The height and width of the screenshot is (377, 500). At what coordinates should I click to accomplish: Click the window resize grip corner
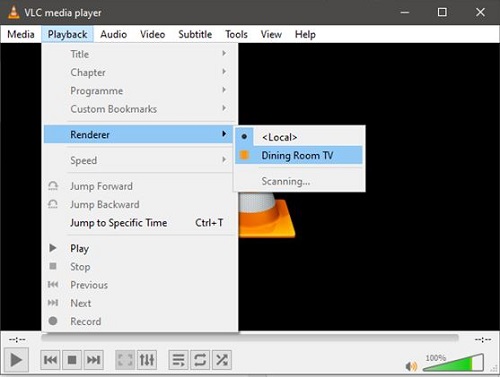494,368
